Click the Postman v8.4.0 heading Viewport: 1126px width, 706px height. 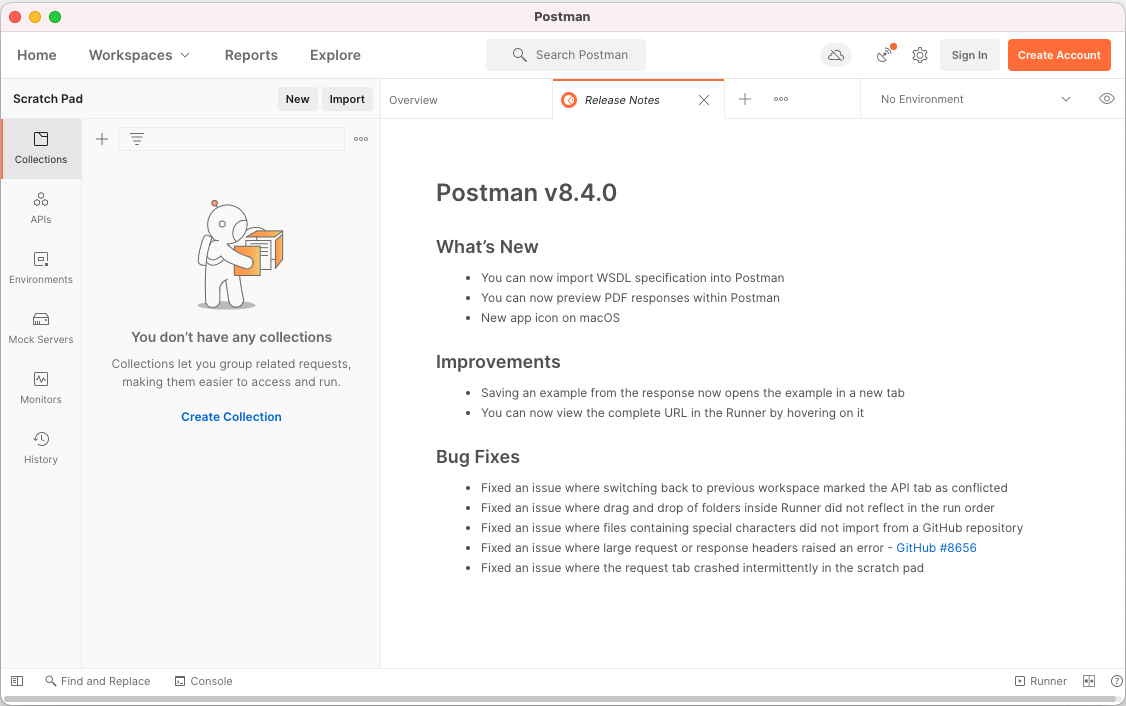coord(526,192)
